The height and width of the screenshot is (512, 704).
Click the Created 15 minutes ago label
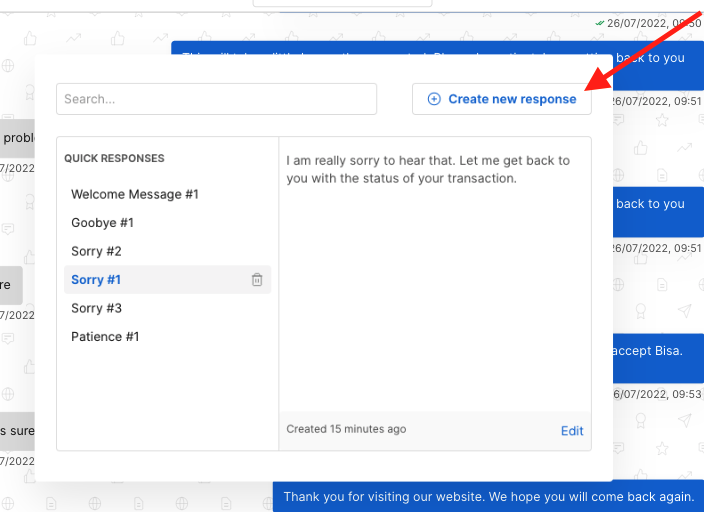(346, 429)
